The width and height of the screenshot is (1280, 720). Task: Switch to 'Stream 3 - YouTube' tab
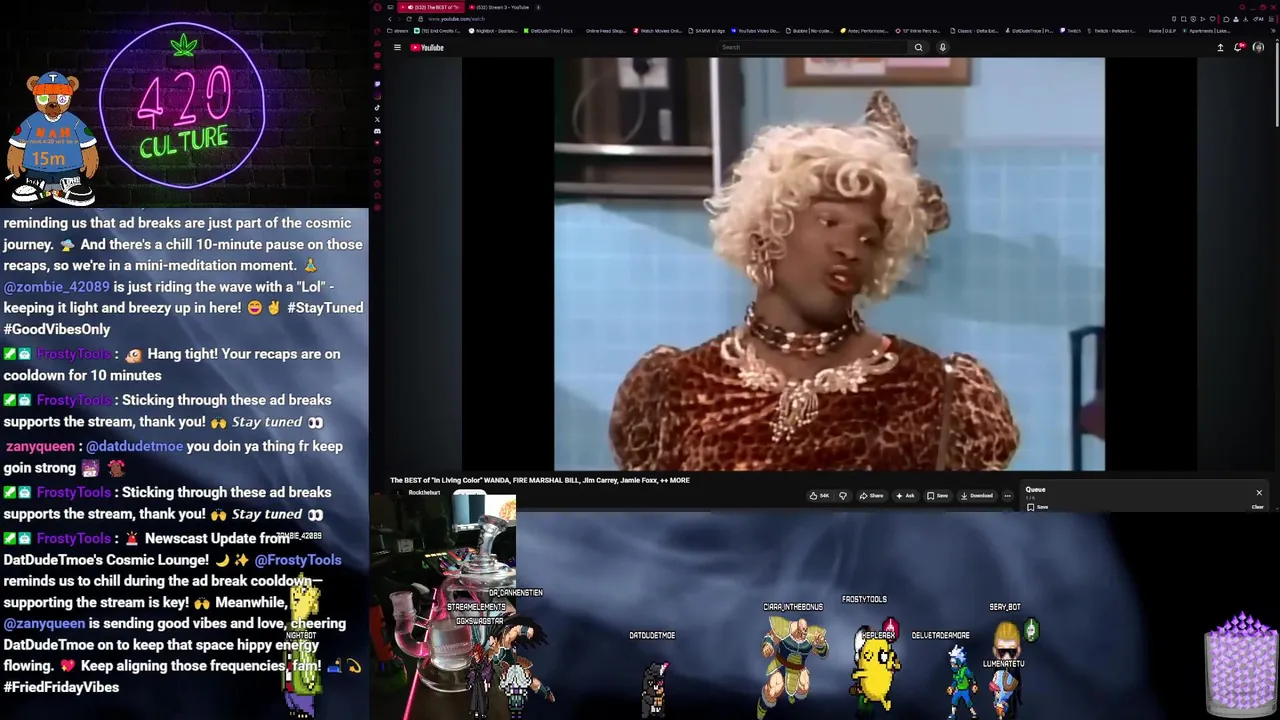499,7
